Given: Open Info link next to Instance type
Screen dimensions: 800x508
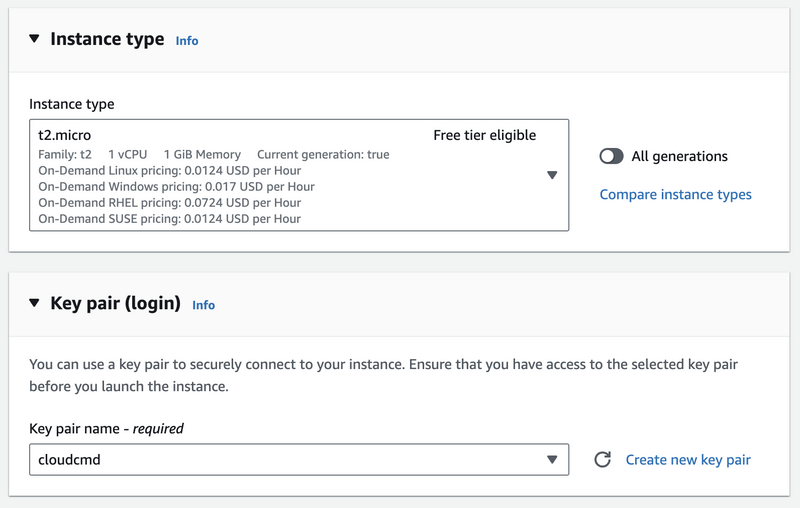Looking at the screenshot, I should pyautogui.click(x=187, y=41).
